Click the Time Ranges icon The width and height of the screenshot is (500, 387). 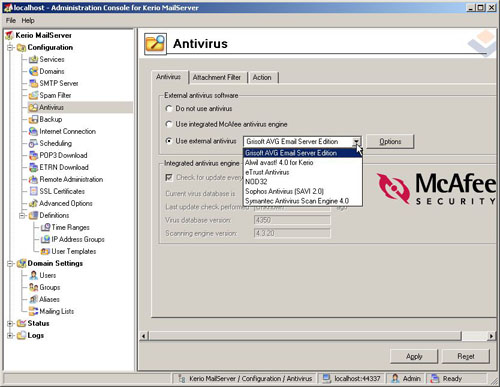(x=45, y=227)
